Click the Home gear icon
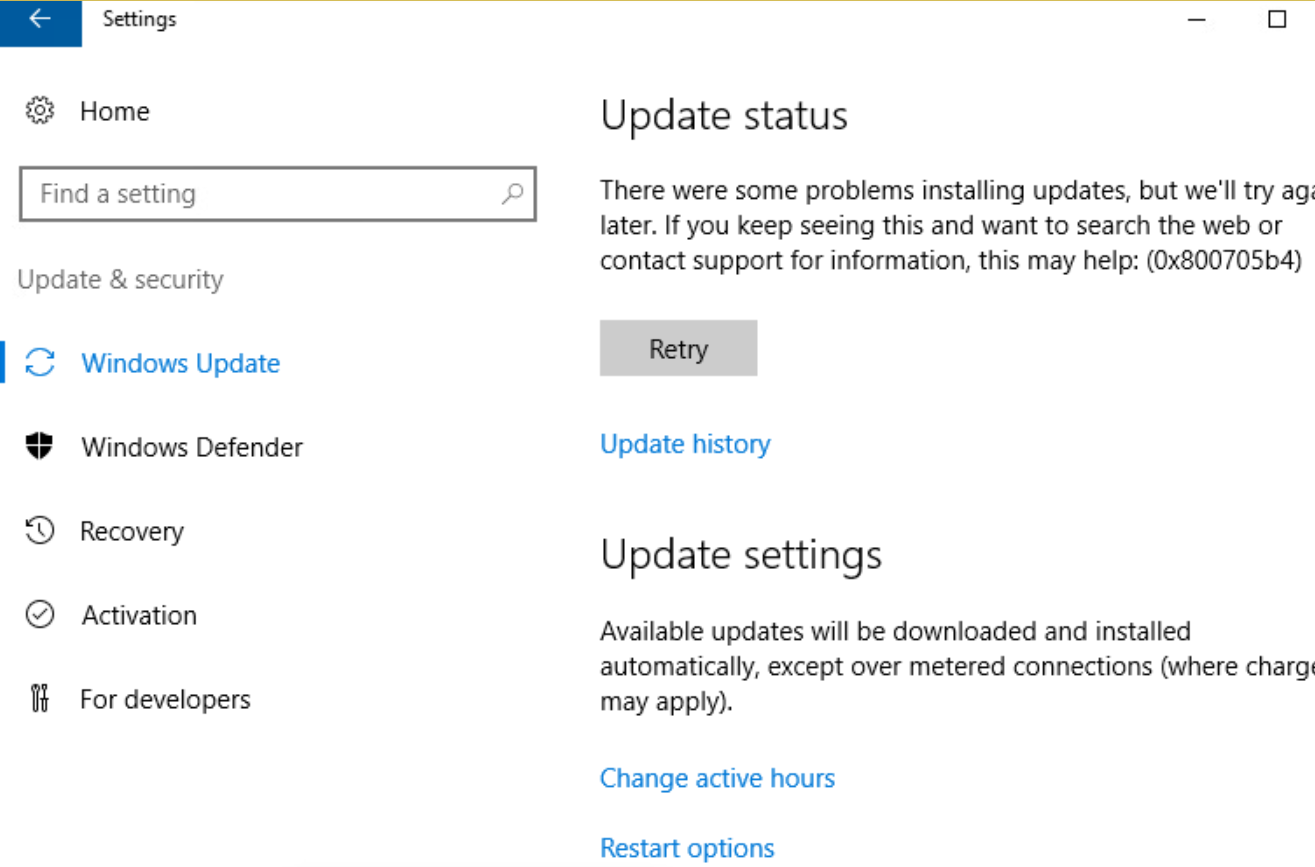This screenshot has height=867, width=1315. (x=40, y=111)
